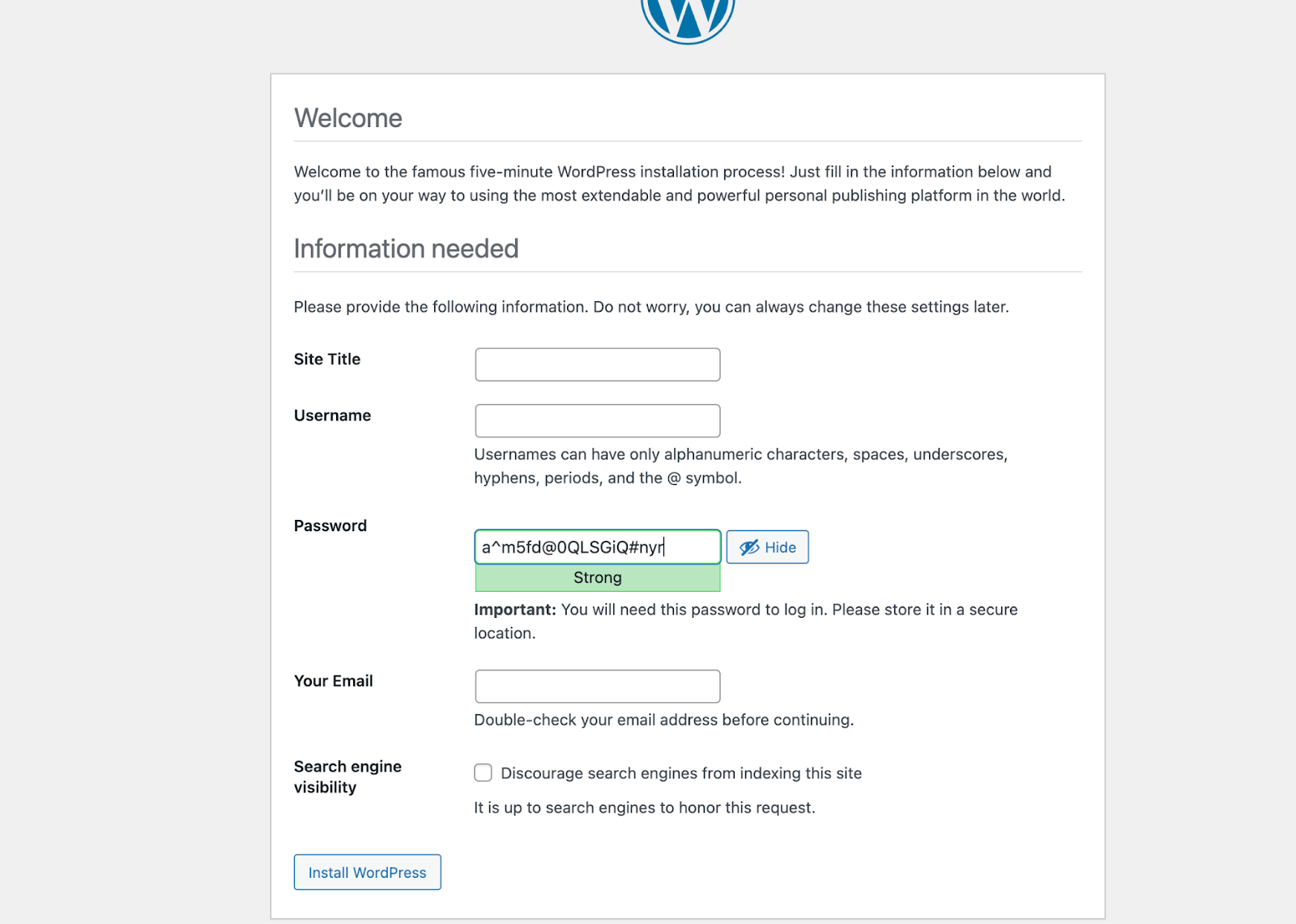The height and width of the screenshot is (924, 1296).
Task: Click the eye icon on the Hide button
Action: [748, 547]
